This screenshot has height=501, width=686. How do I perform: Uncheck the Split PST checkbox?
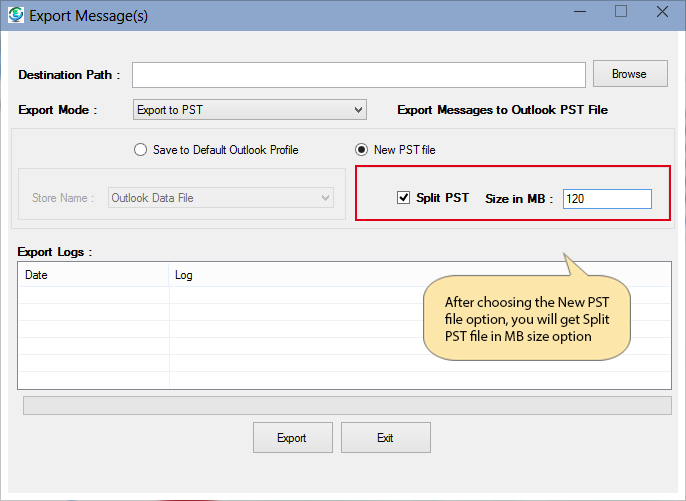(x=404, y=198)
